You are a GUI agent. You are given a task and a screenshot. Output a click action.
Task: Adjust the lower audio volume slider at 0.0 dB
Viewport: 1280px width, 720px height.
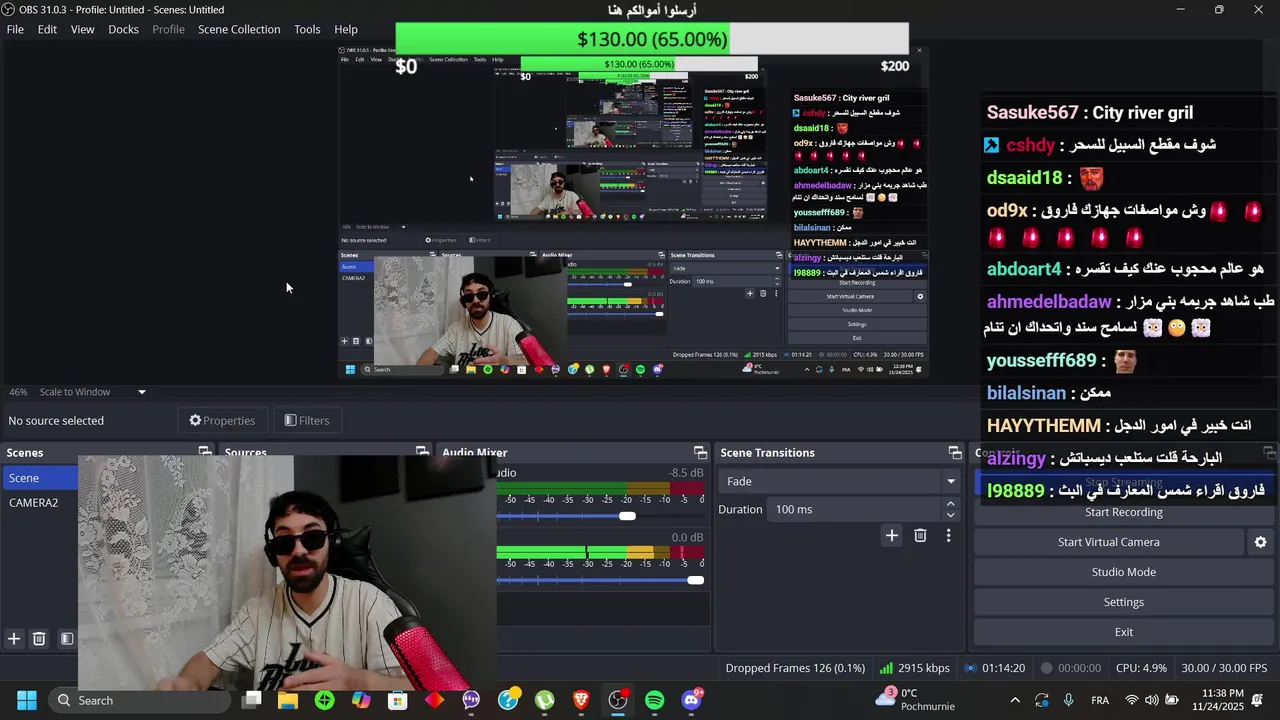[x=695, y=580]
